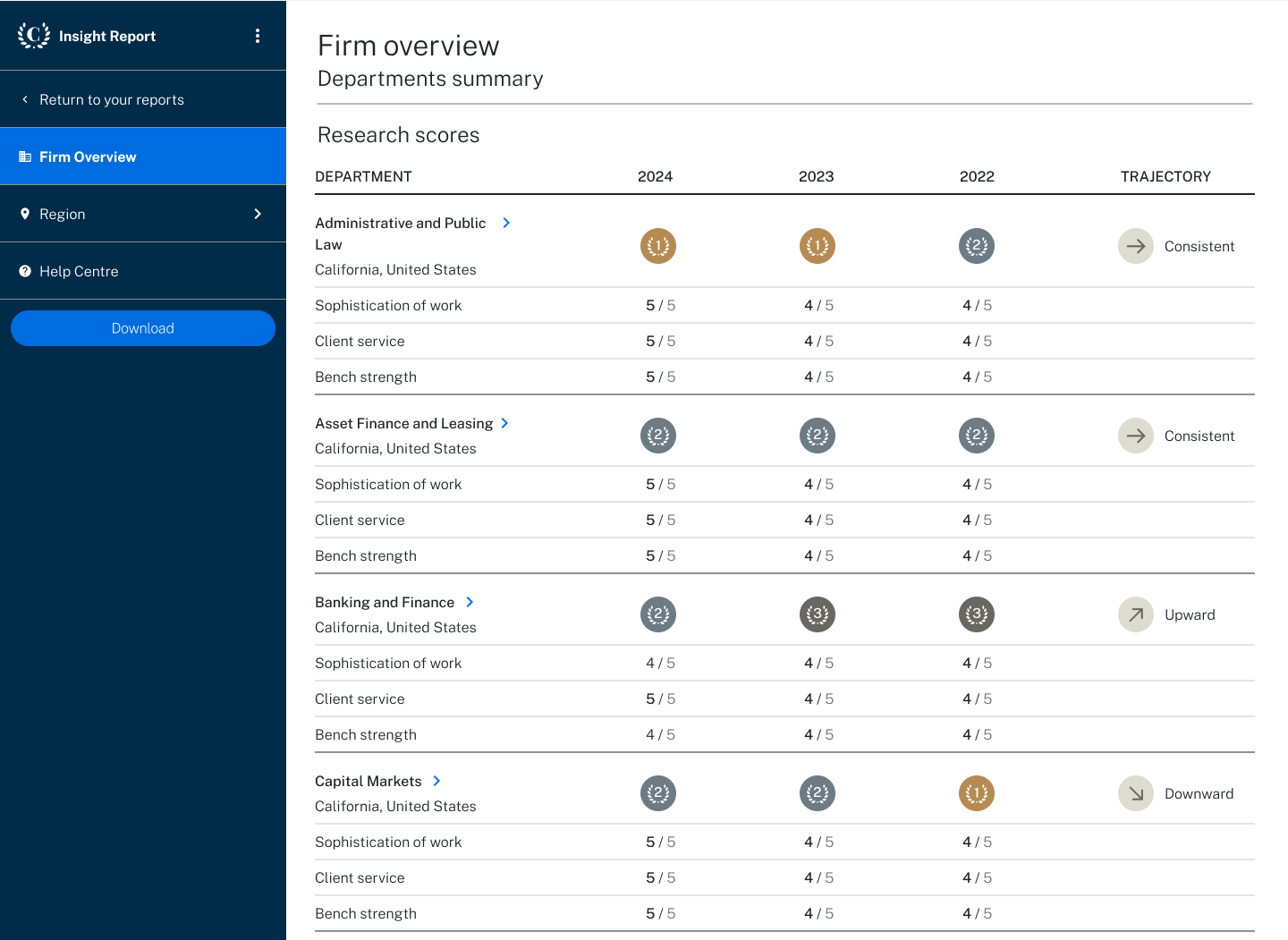Image resolution: width=1288 pixels, height=940 pixels.
Task: Expand the Banking and Finance chevron
Action: click(470, 602)
